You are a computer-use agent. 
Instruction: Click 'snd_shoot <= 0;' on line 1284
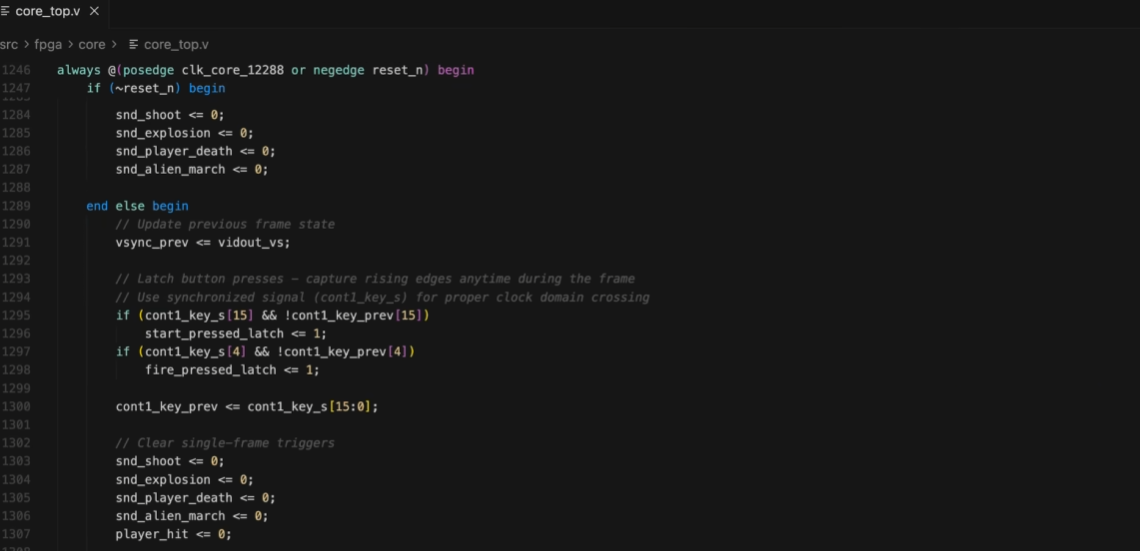[x=170, y=115]
